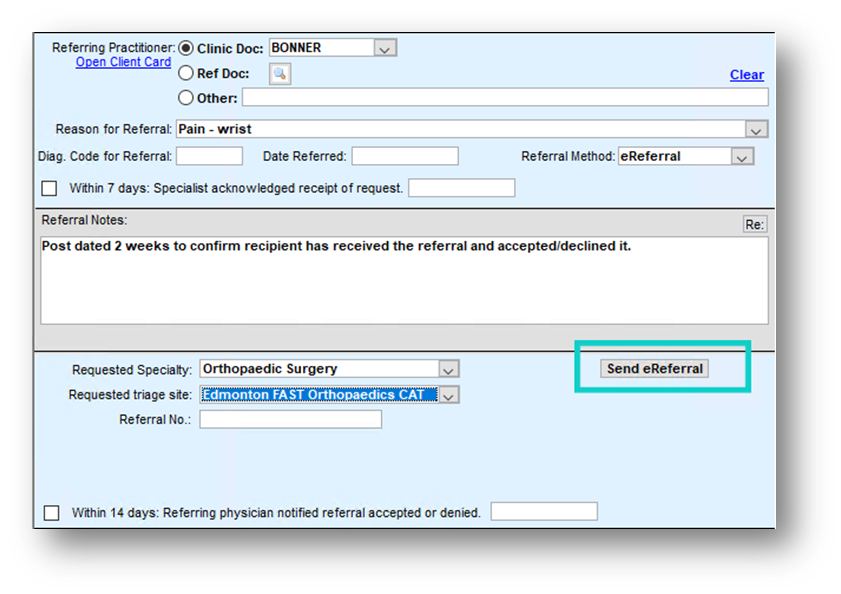Click the Referral No. input field

[x=290, y=420]
